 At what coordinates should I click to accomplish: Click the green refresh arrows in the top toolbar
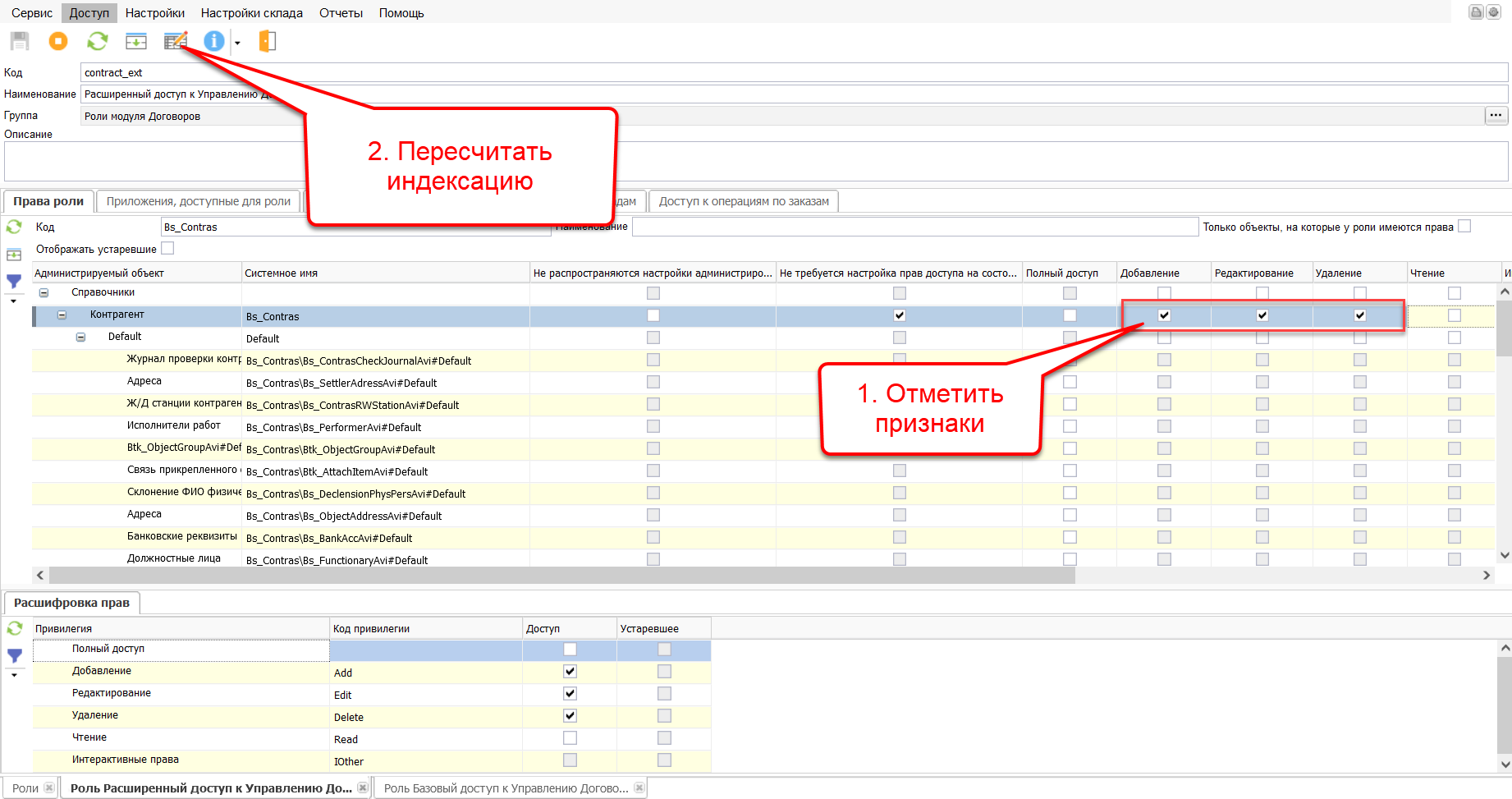point(98,41)
